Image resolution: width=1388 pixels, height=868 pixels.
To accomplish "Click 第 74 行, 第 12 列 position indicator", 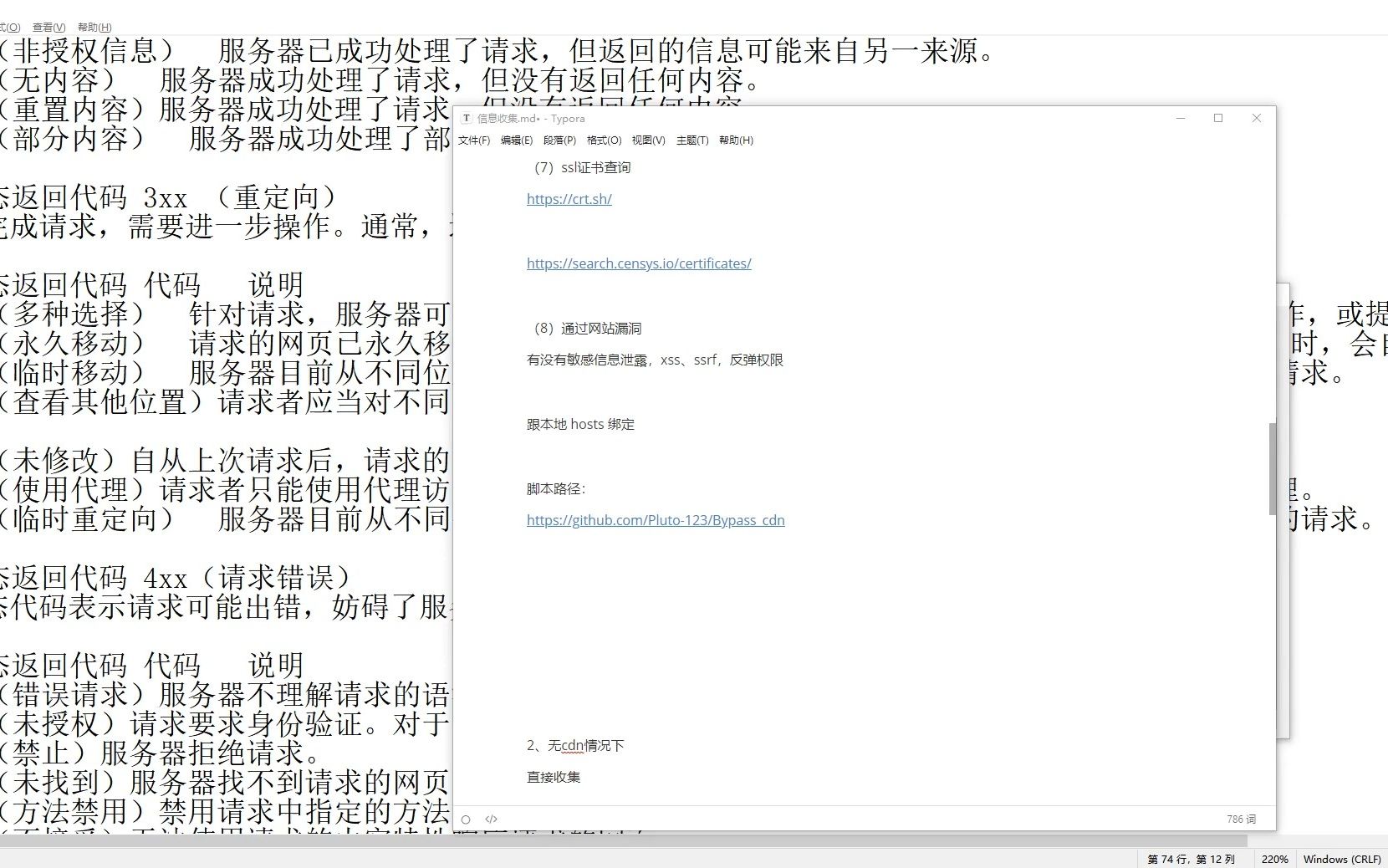I will click(1191, 860).
